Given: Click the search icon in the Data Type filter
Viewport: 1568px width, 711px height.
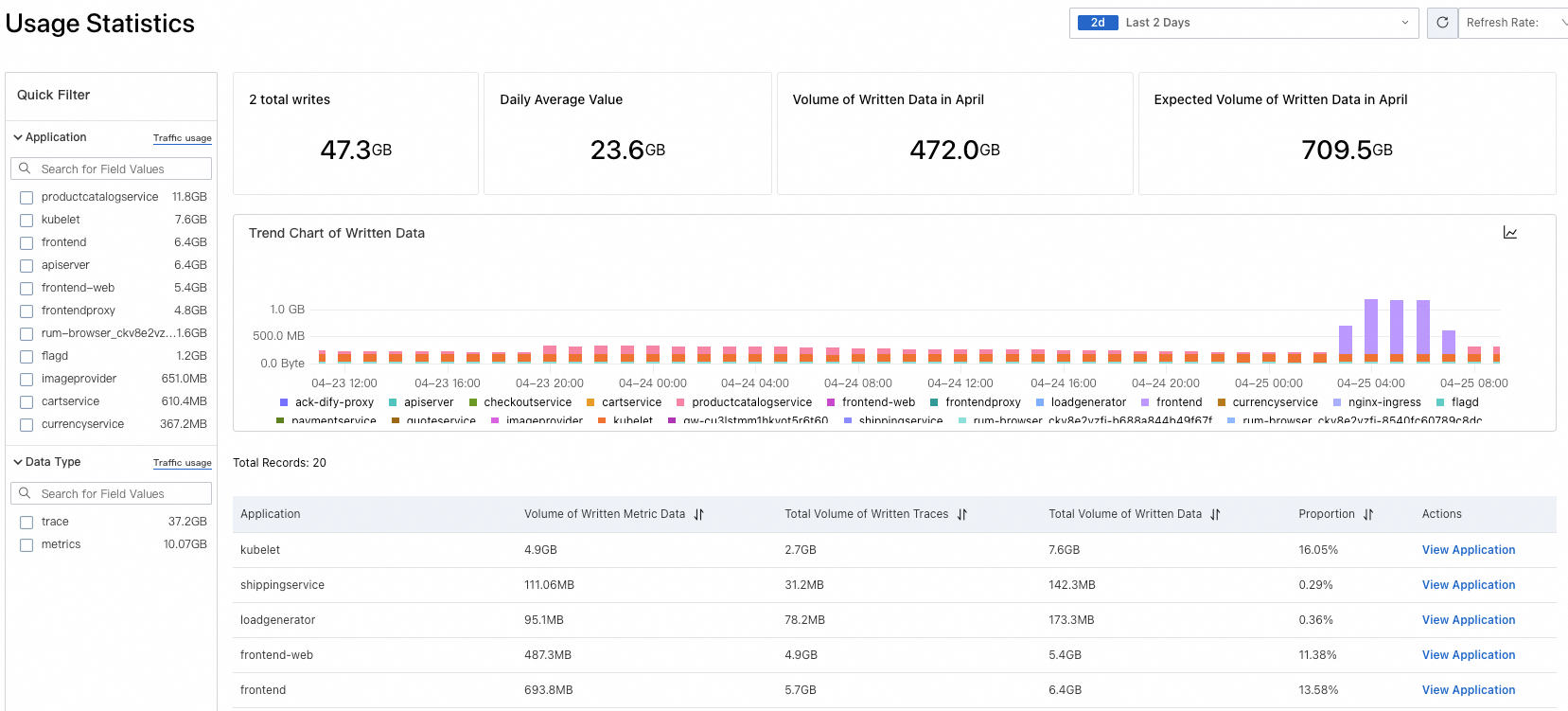Looking at the screenshot, I should point(26,493).
